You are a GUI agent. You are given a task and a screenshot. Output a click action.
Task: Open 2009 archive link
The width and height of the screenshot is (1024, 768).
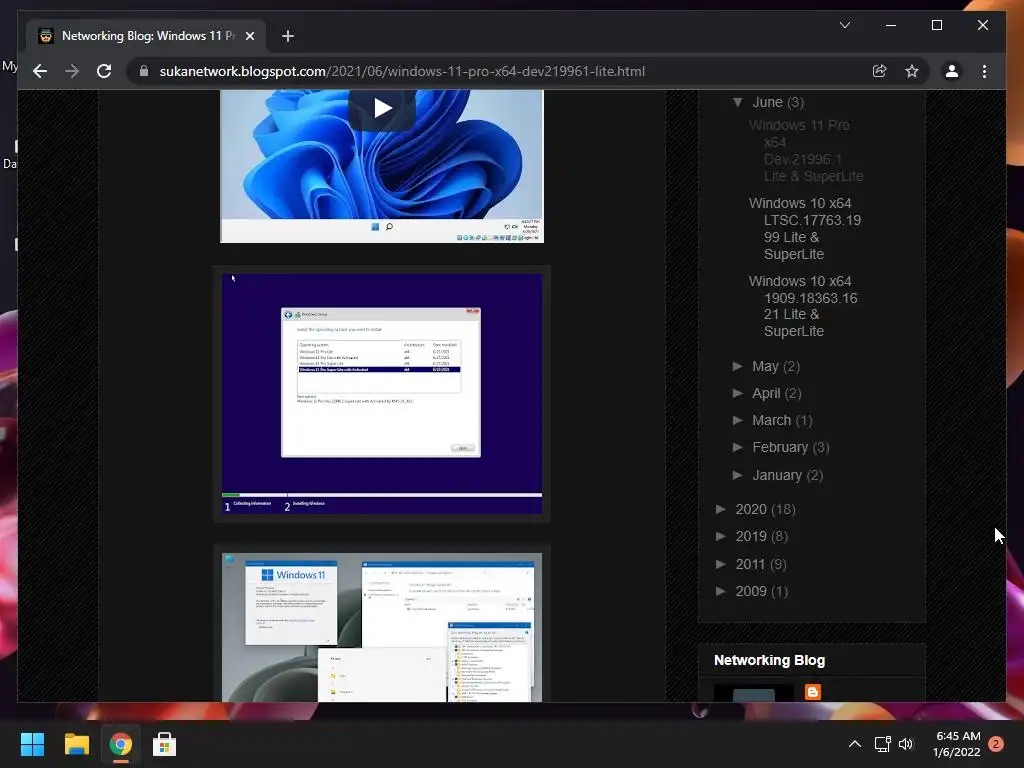click(751, 591)
